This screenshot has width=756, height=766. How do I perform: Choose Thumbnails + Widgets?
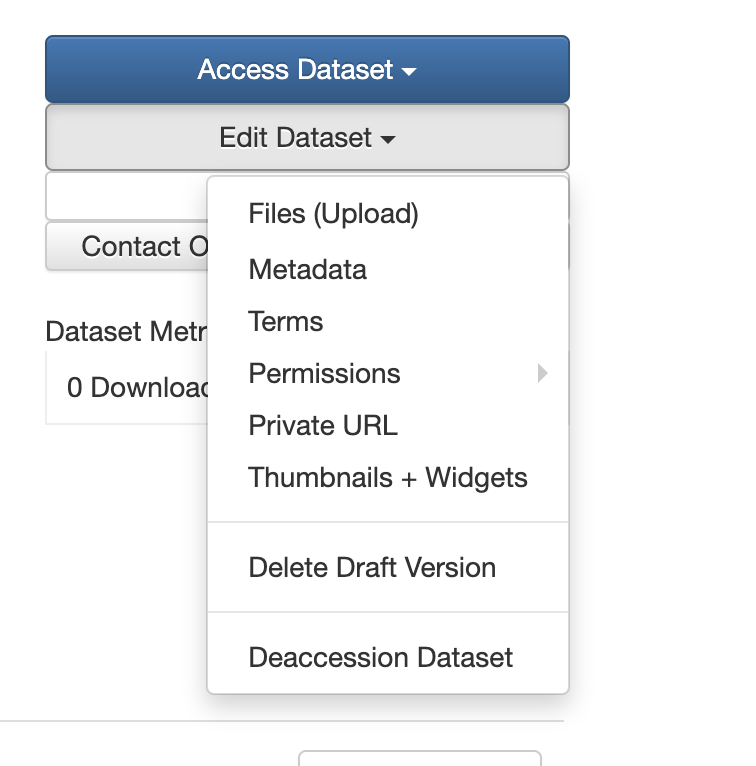(387, 477)
